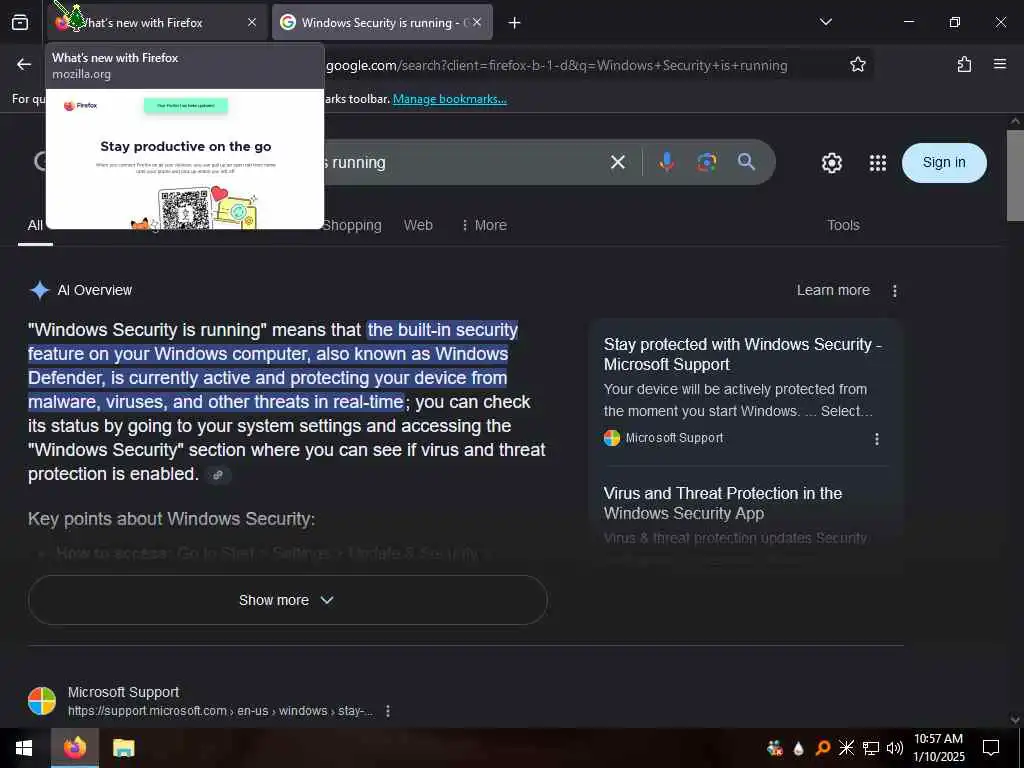Open options for Microsoft Support source card
The height and width of the screenshot is (768, 1024).
click(x=876, y=439)
